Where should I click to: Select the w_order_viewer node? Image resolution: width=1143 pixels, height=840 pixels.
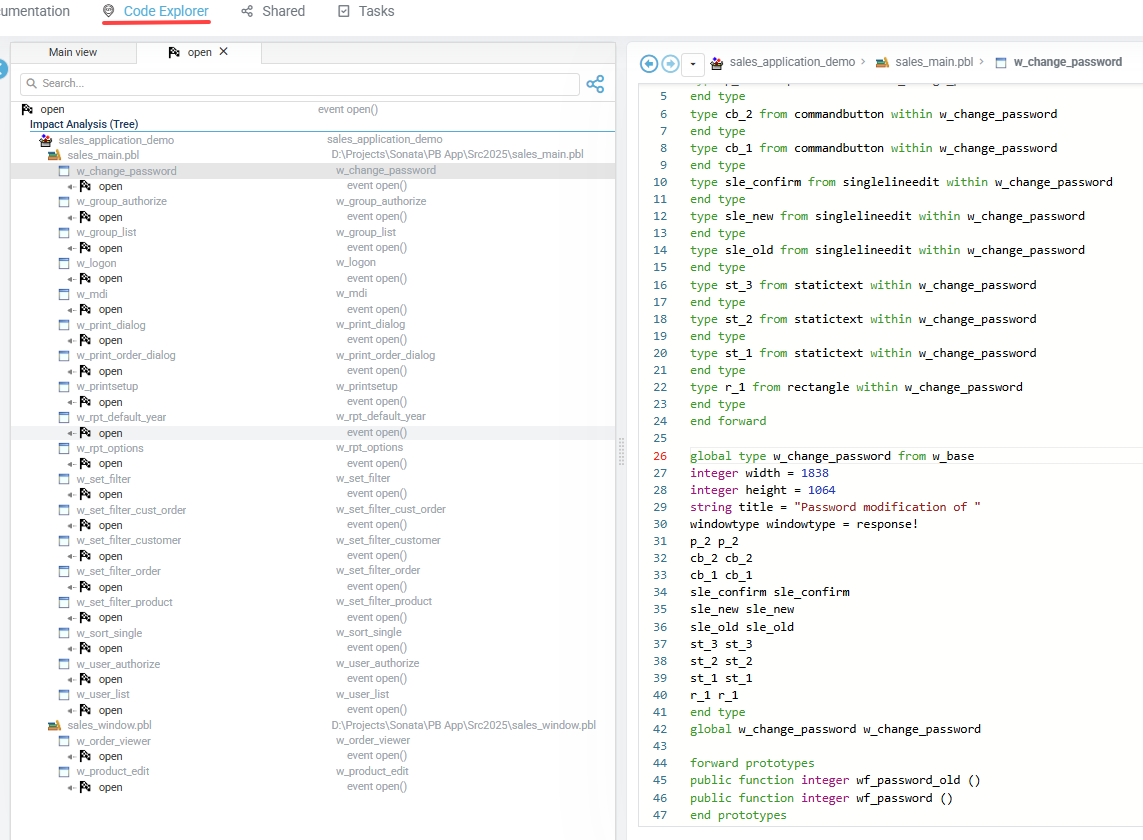tap(113, 742)
